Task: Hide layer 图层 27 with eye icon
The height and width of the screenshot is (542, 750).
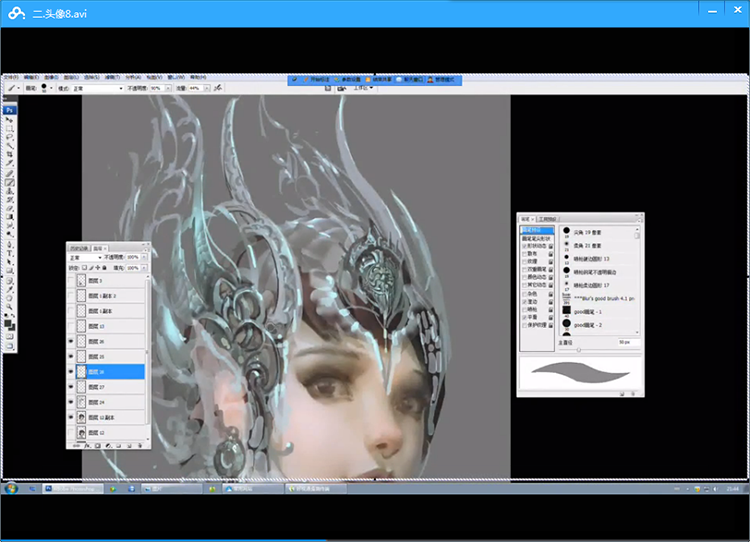Action: 71,387
